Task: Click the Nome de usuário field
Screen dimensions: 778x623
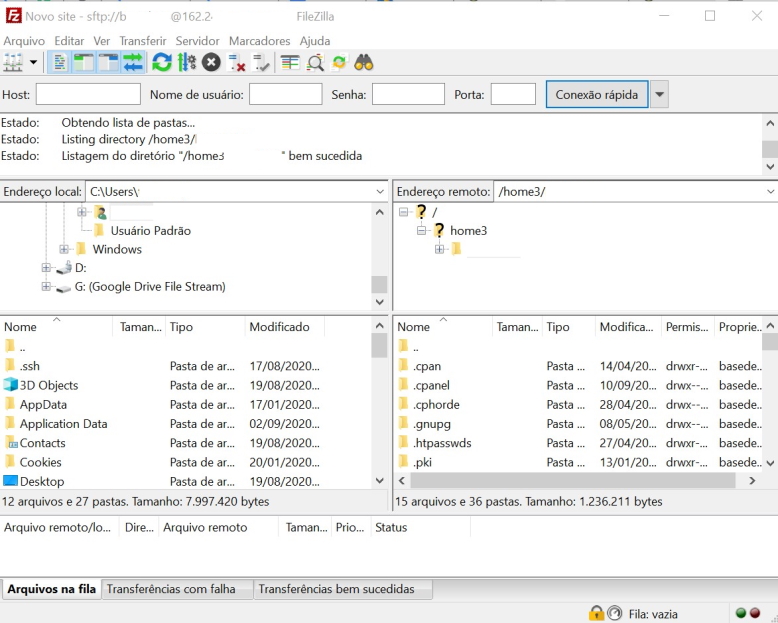Action: (x=285, y=94)
